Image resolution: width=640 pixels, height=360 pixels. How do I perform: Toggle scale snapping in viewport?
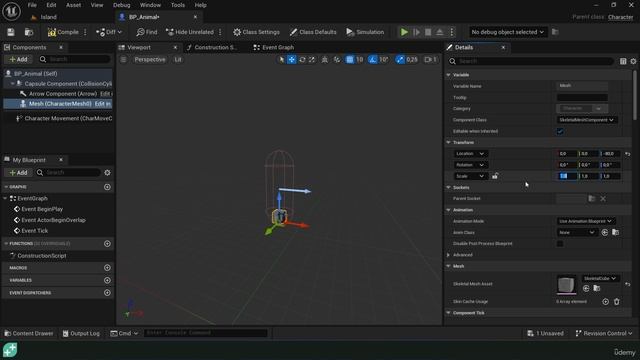coord(400,60)
